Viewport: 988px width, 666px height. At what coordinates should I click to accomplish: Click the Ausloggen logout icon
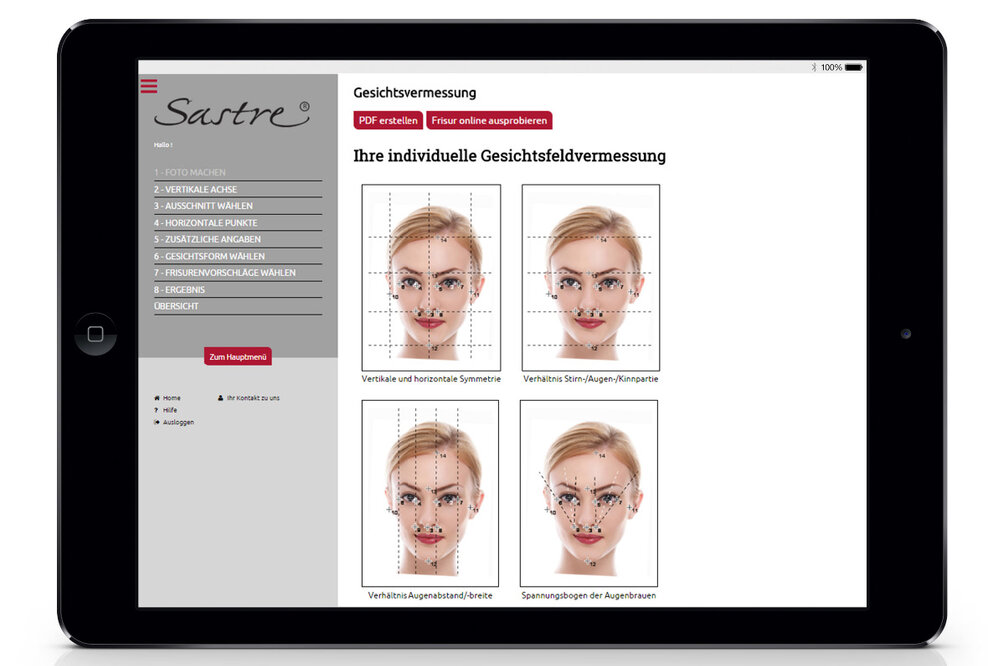pos(155,422)
